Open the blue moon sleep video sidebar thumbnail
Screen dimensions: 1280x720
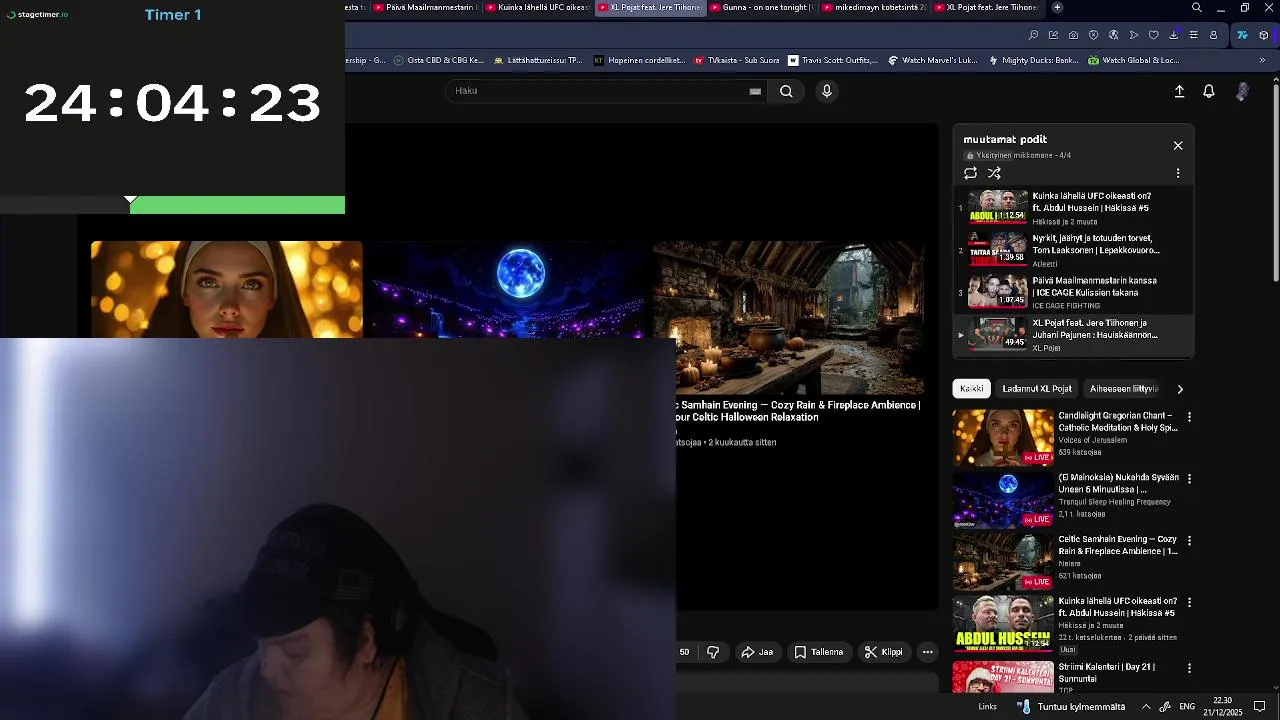tap(1003, 500)
